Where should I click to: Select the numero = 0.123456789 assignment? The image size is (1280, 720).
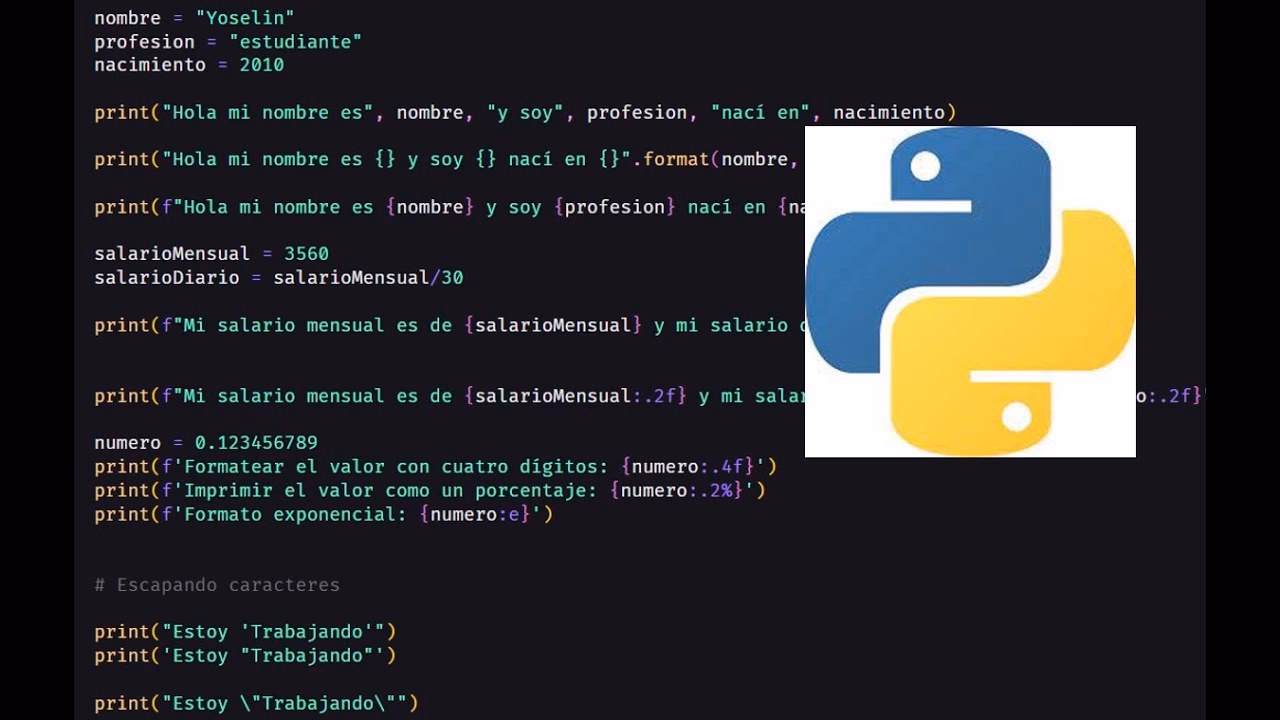coord(205,442)
